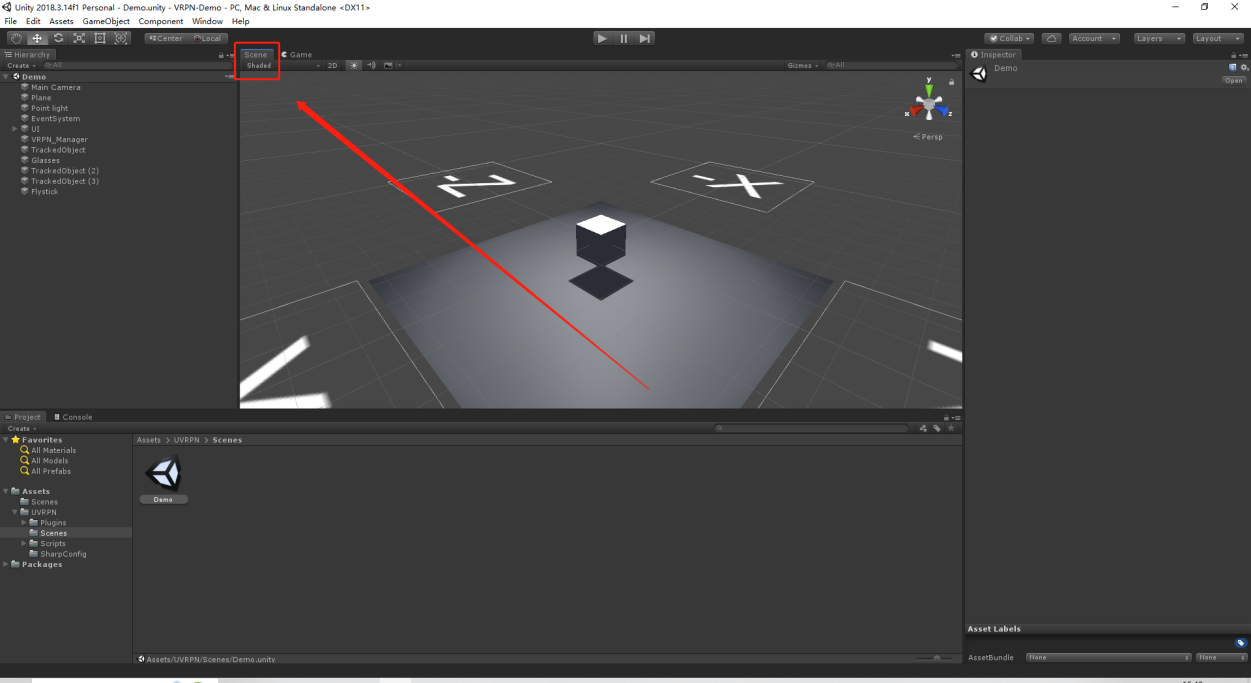Switch to the Game tab

[297, 54]
